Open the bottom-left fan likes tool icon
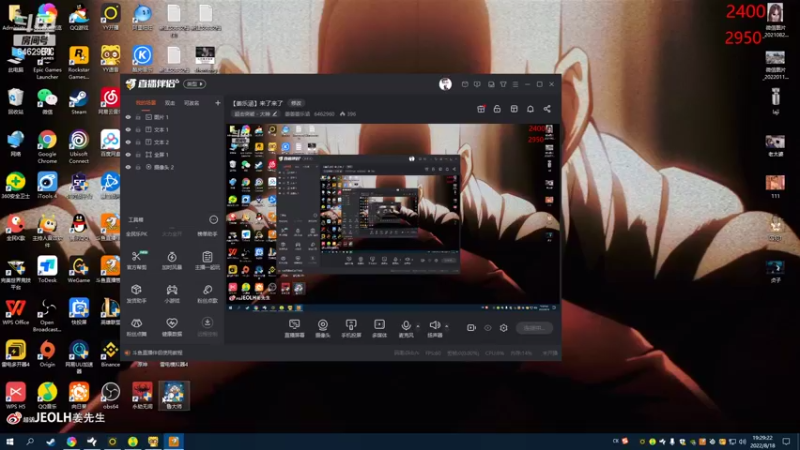The width and height of the screenshot is (800, 450). tap(136, 323)
